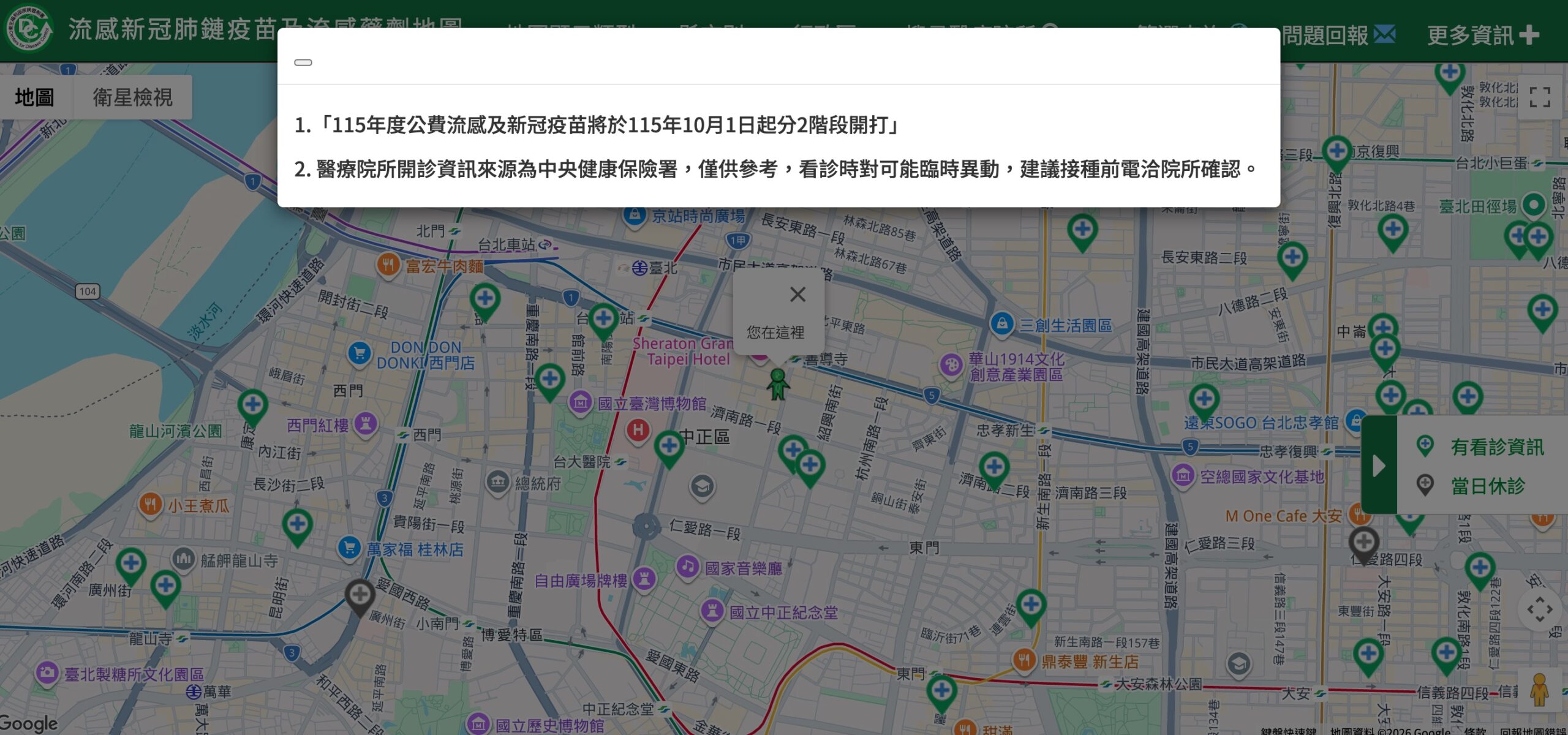This screenshot has width=1568, height=735.
Task: Click the CDC logo in the header
Action: click(x=28, y=28)
